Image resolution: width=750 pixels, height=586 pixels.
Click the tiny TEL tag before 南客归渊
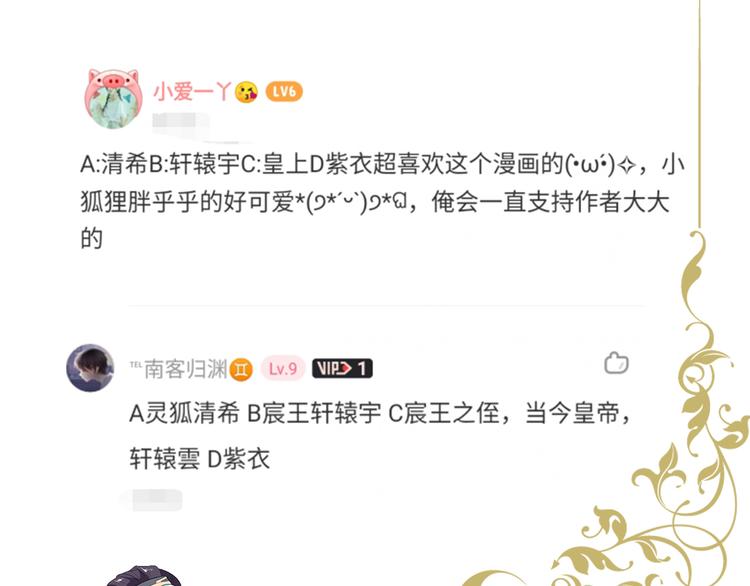(x=136, y=365)
